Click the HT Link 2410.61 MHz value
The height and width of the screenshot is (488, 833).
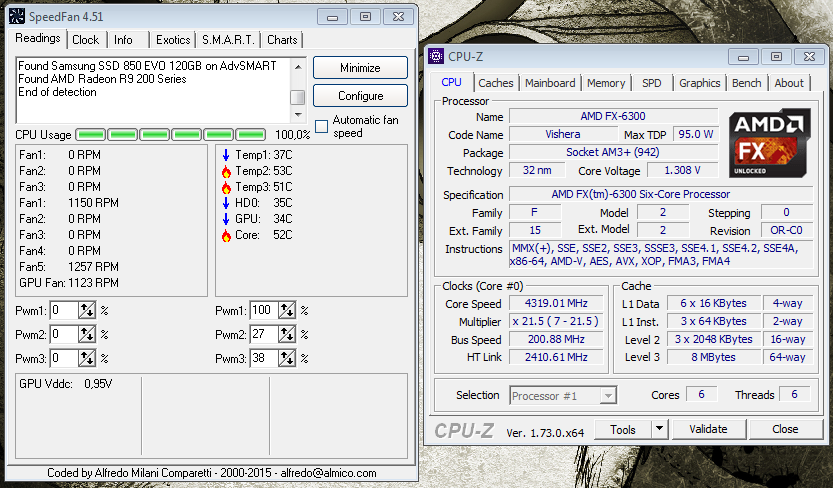[556, 357]
